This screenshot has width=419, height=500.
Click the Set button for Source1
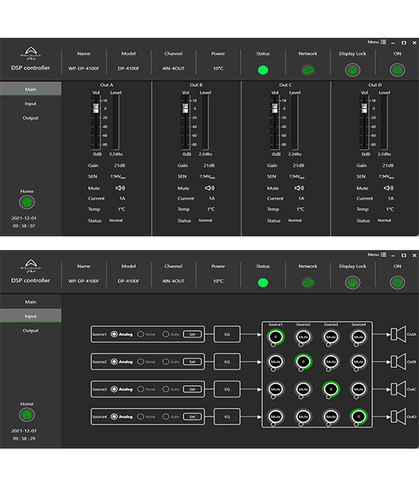click(192, 334)
